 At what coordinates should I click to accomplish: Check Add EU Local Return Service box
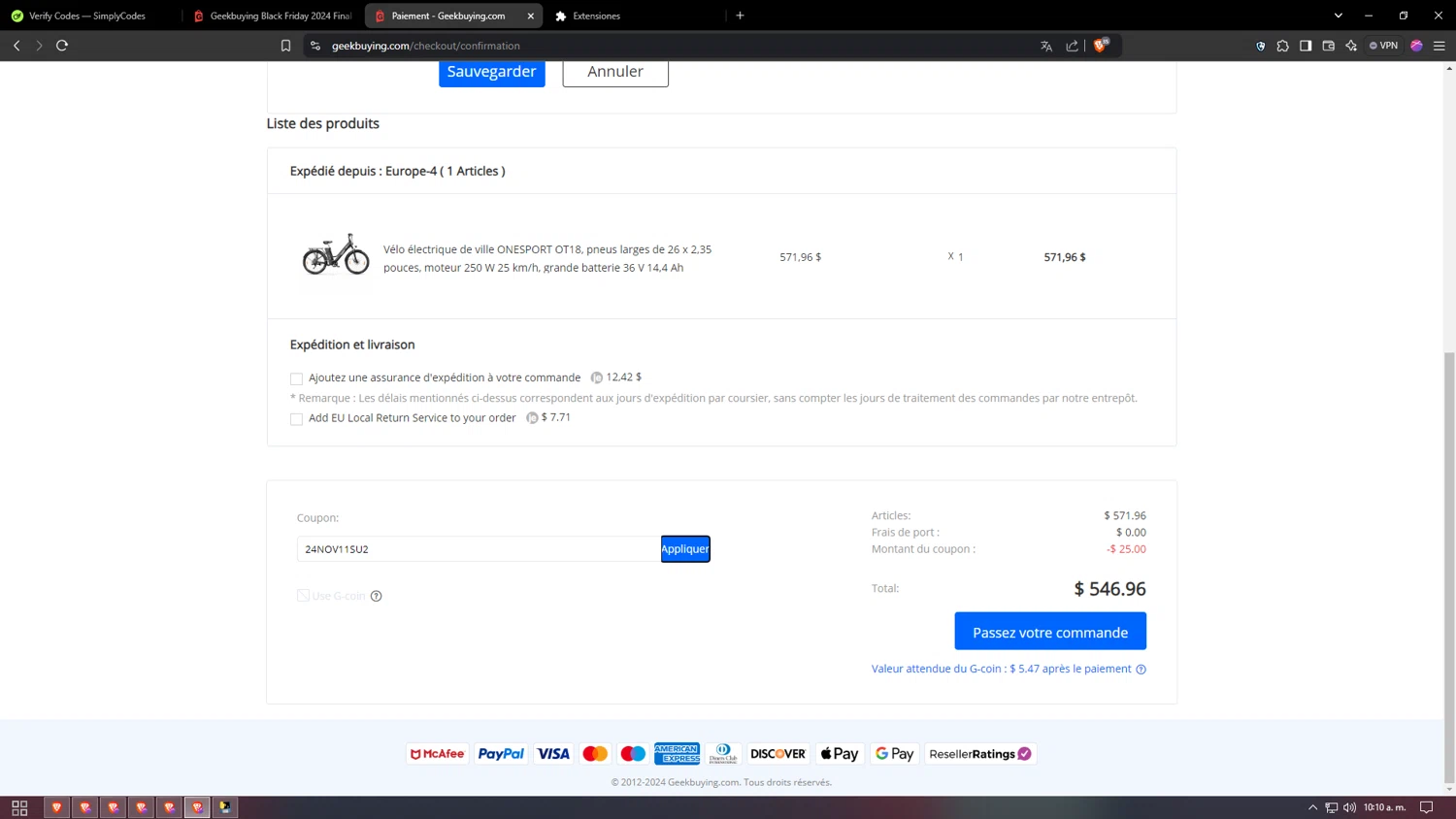(x=296, y=419)
